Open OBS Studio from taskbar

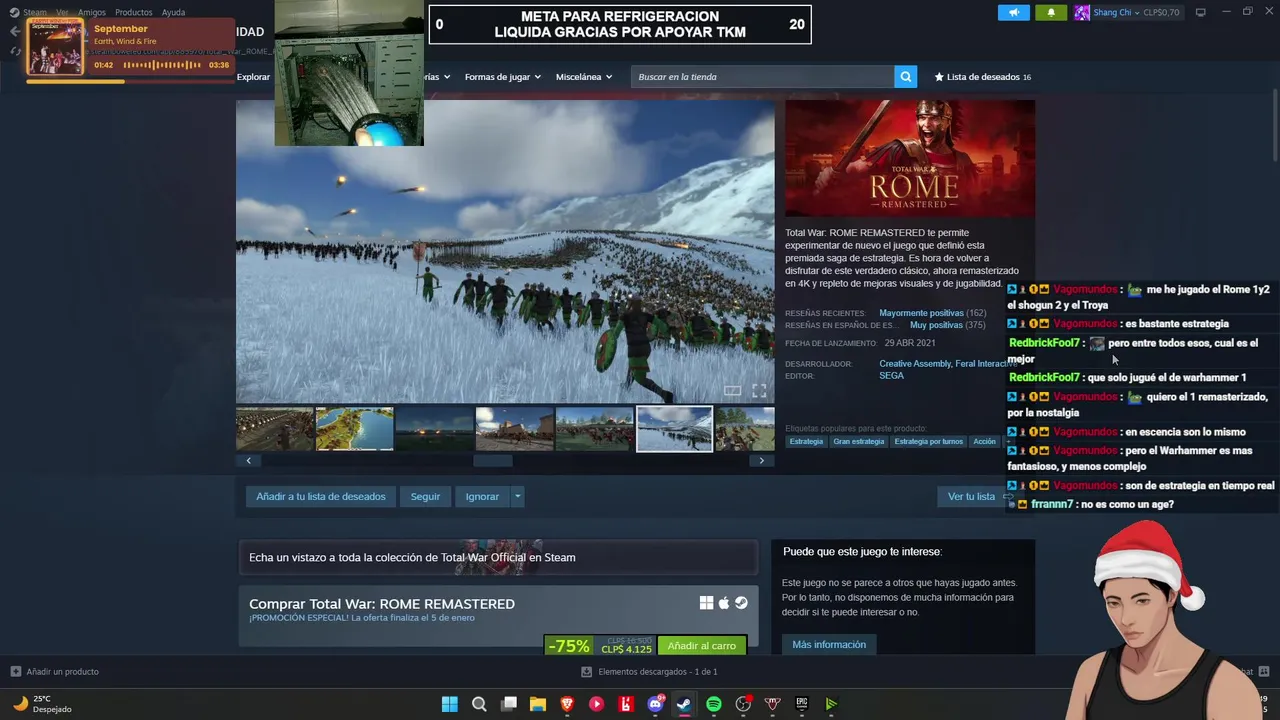tap(743, 704)
